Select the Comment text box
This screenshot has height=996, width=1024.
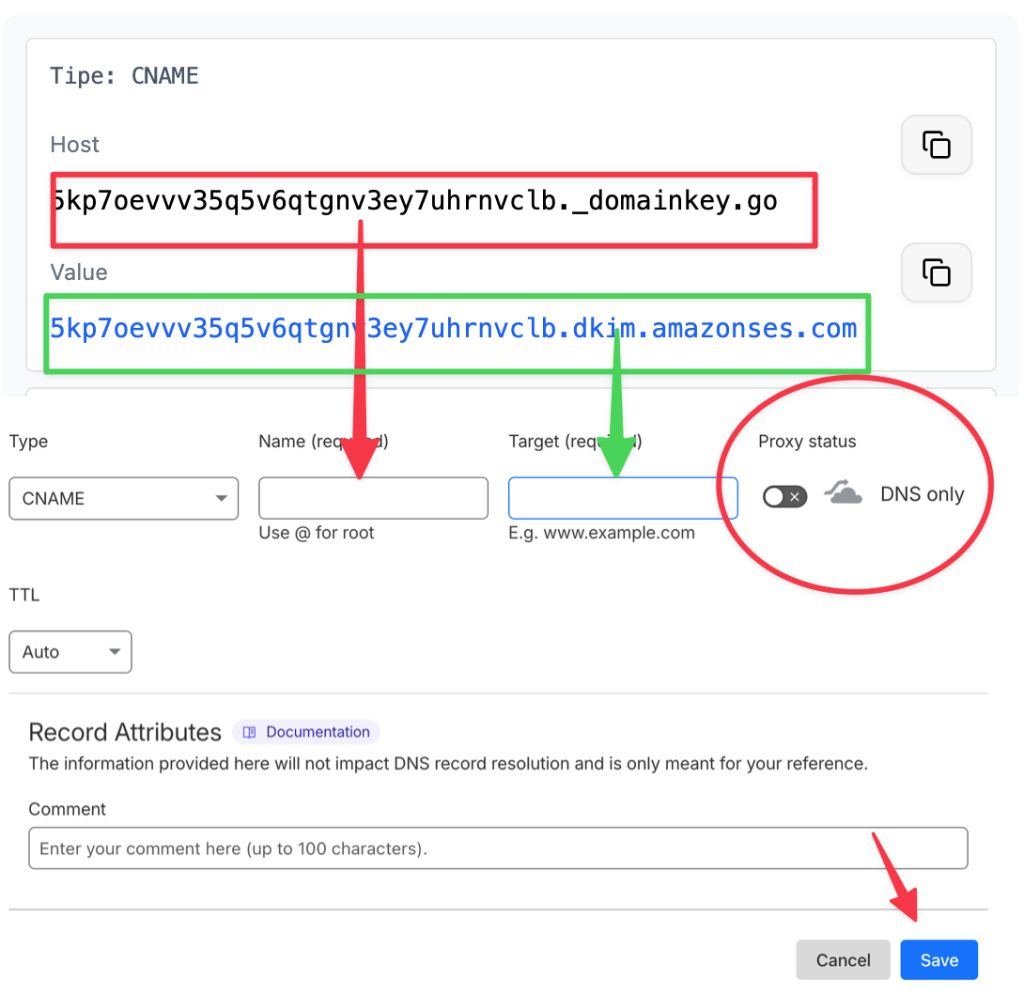click(x=498, y=848)
